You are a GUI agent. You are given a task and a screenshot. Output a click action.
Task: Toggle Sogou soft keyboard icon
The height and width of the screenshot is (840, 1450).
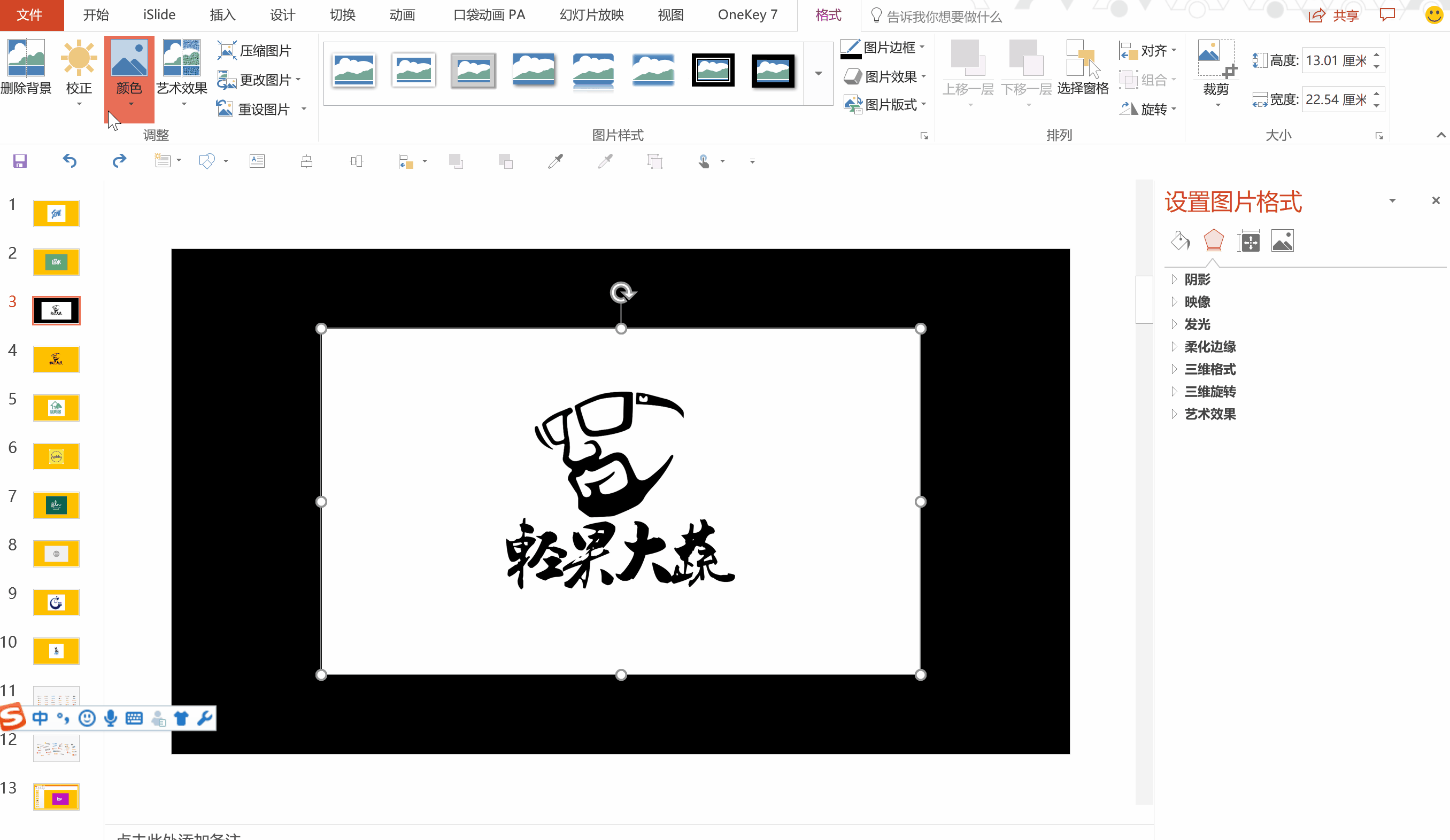(134, 718)
